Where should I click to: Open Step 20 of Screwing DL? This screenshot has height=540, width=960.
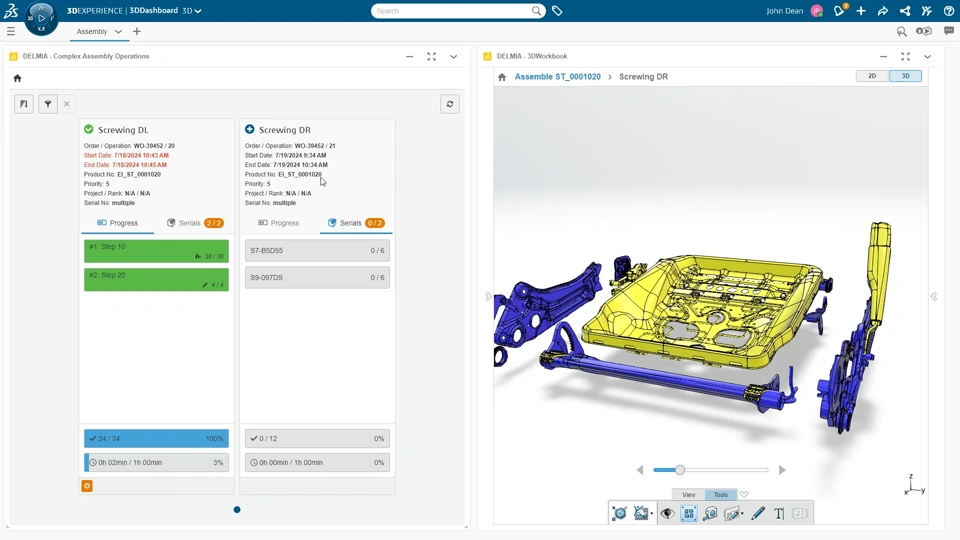[x=156, y=280]
